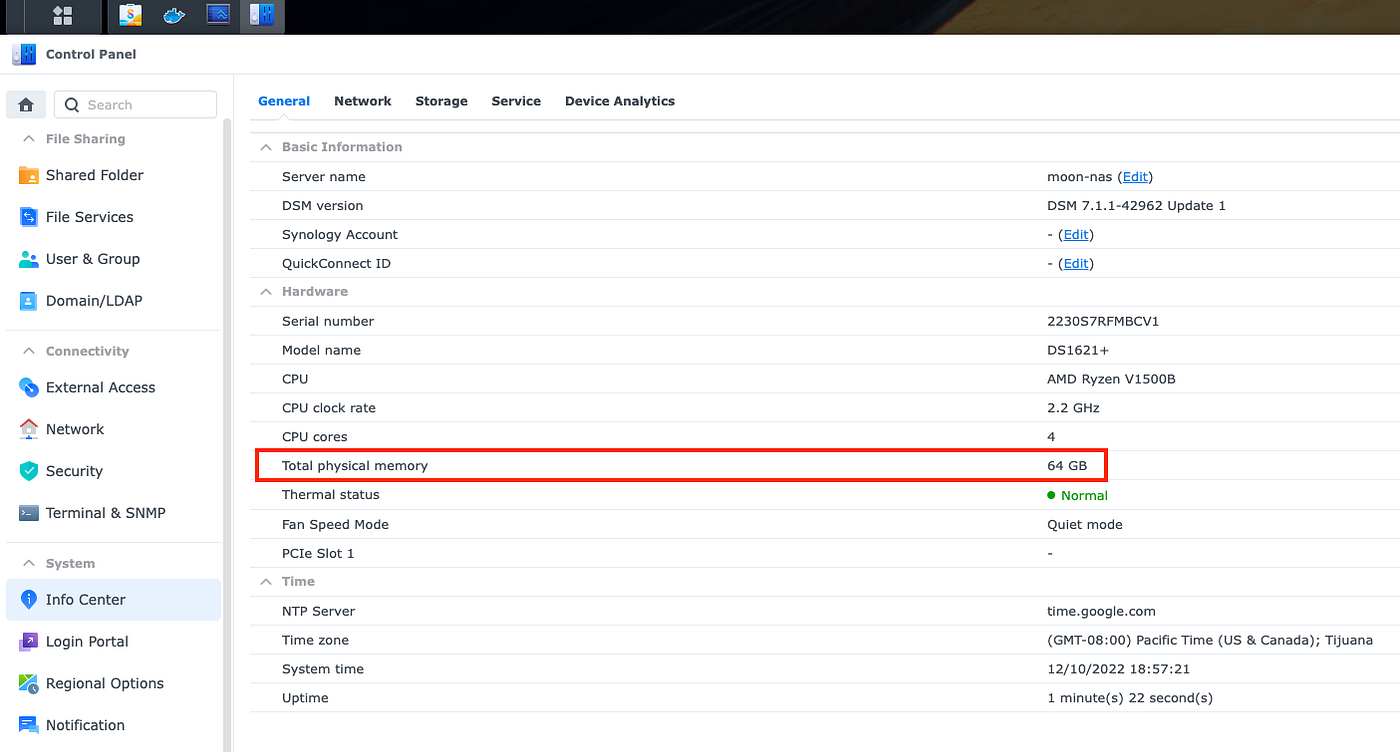The image size is (1400, 752).
Task: Open Domain/LDAP settings
Action: (113, 301)
